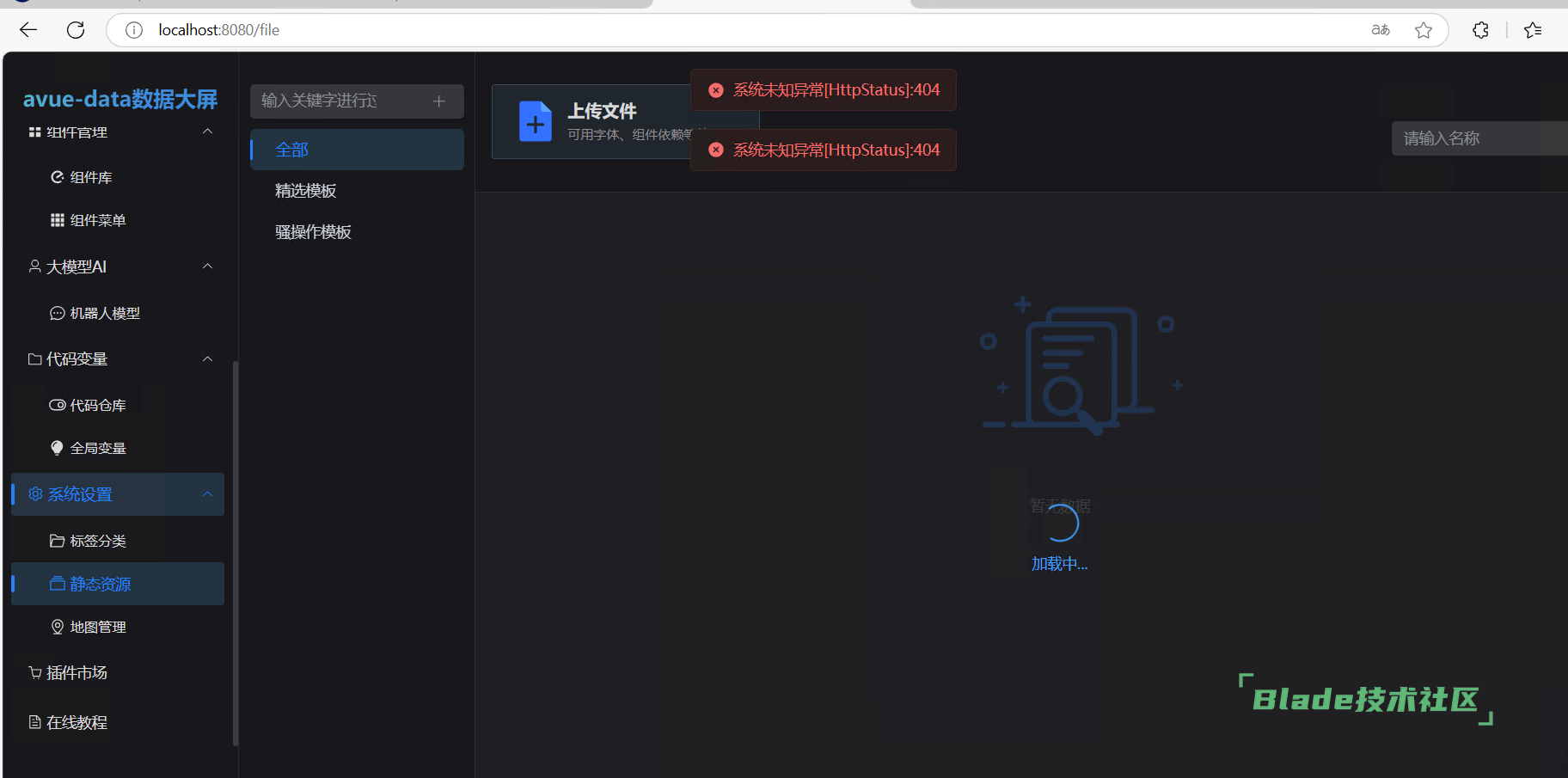Collapse the 大模型AI menu chevron

point(207,266)
